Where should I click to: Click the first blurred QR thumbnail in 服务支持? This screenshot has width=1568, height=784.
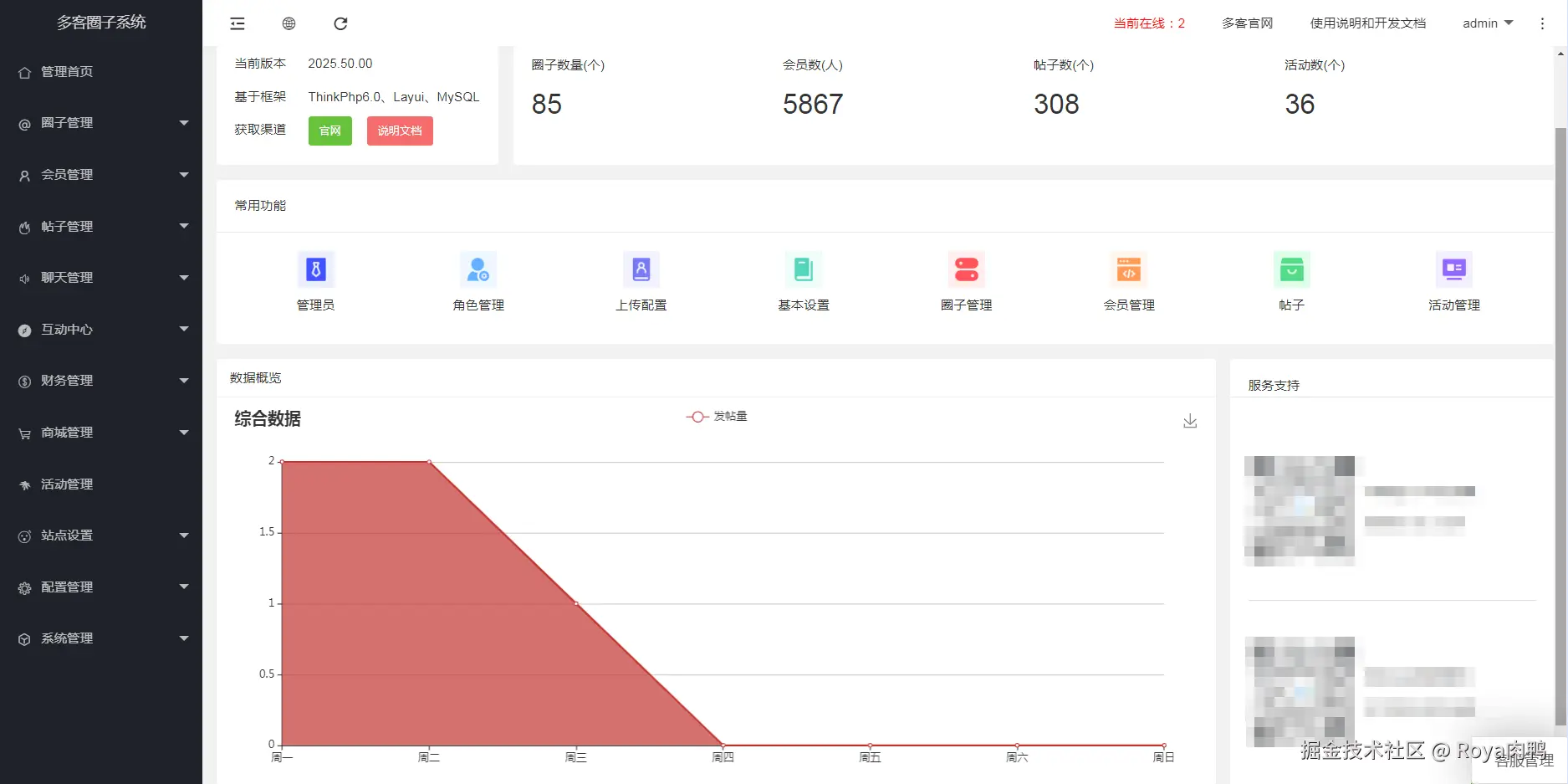point(1300,510)
